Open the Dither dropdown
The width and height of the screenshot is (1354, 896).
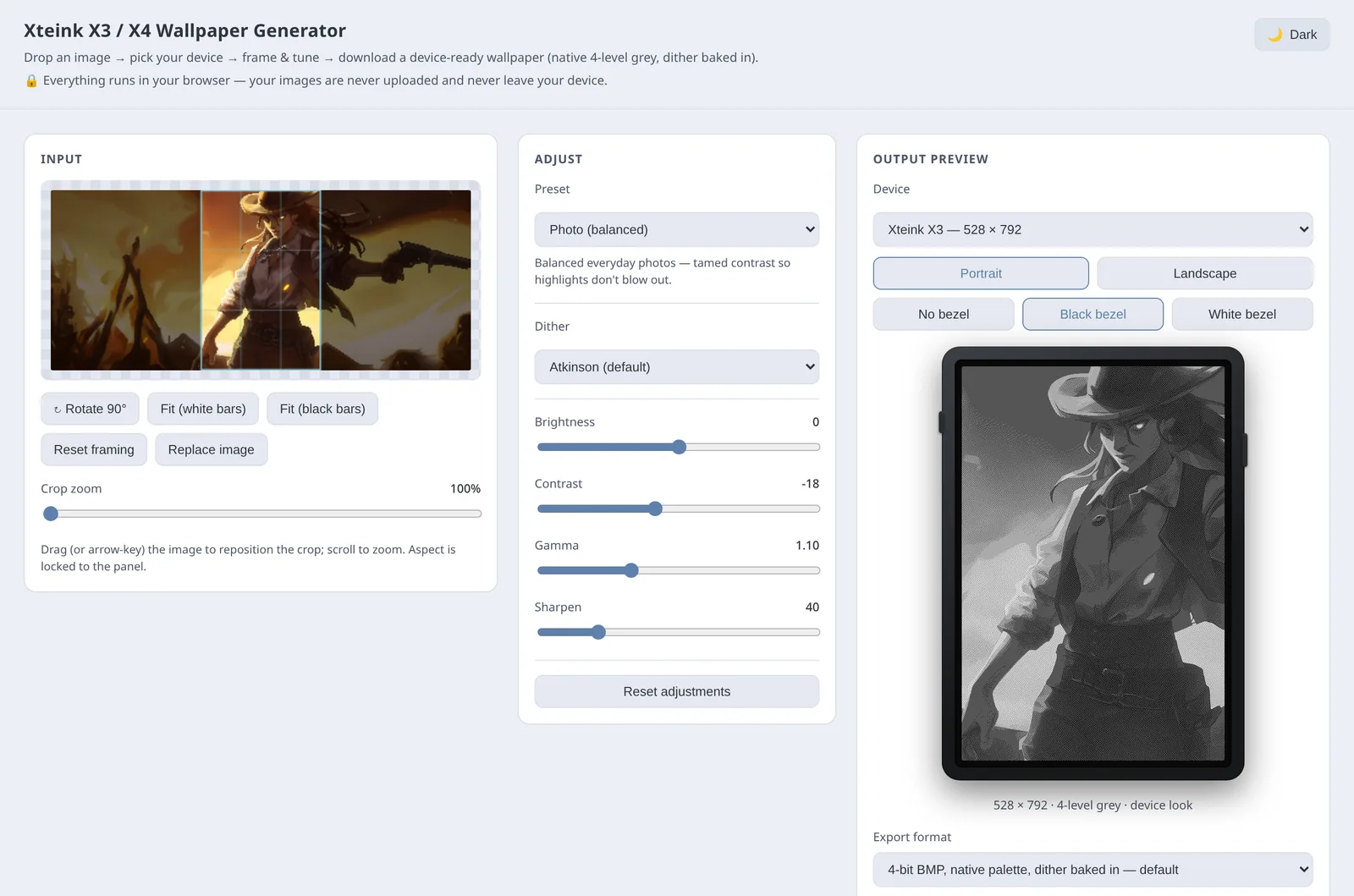tap(677, 367)
